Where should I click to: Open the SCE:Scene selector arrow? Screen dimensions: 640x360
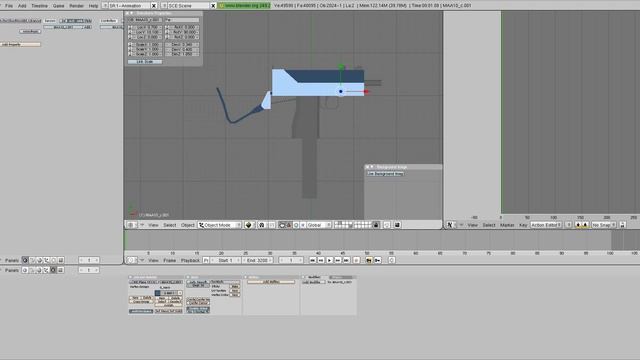click(164, 6)
